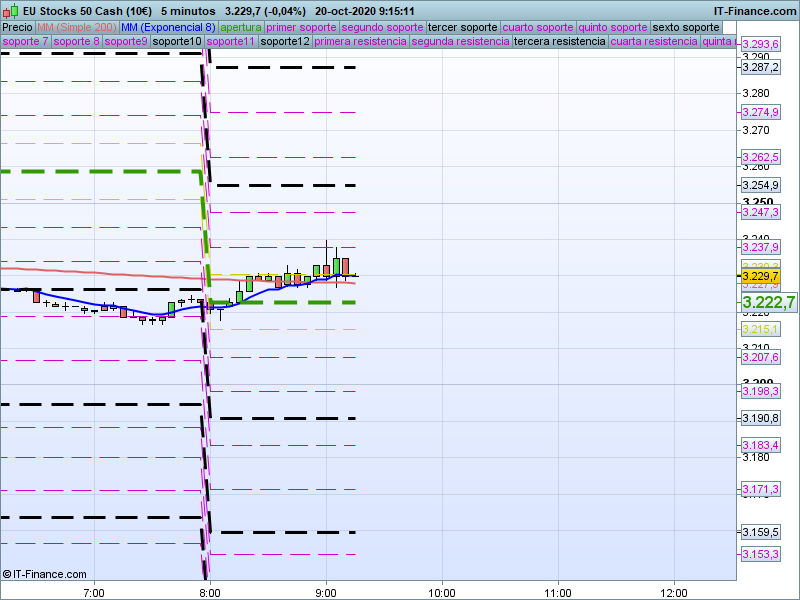This screenshot has height=600, width=800.
Task: Select the MM (Simple 200) indicator label
Action: 77,28
